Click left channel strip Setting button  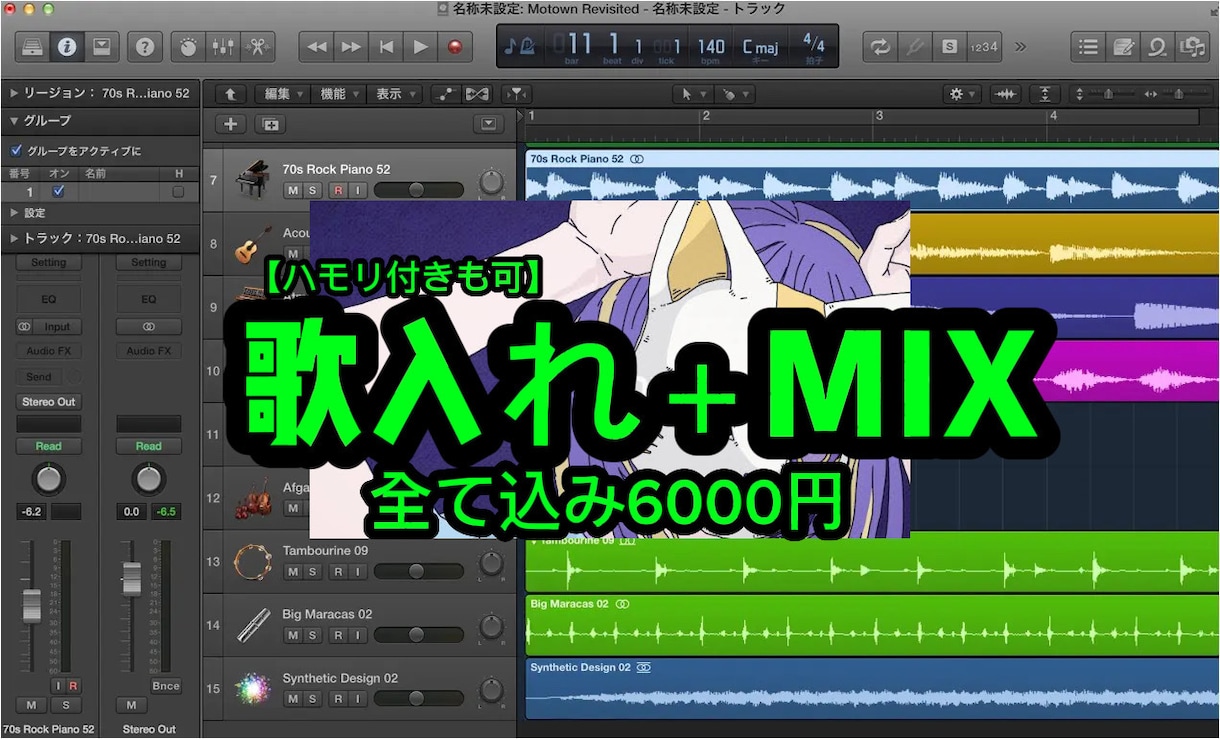pyautogui.click(x=49, y=263)
